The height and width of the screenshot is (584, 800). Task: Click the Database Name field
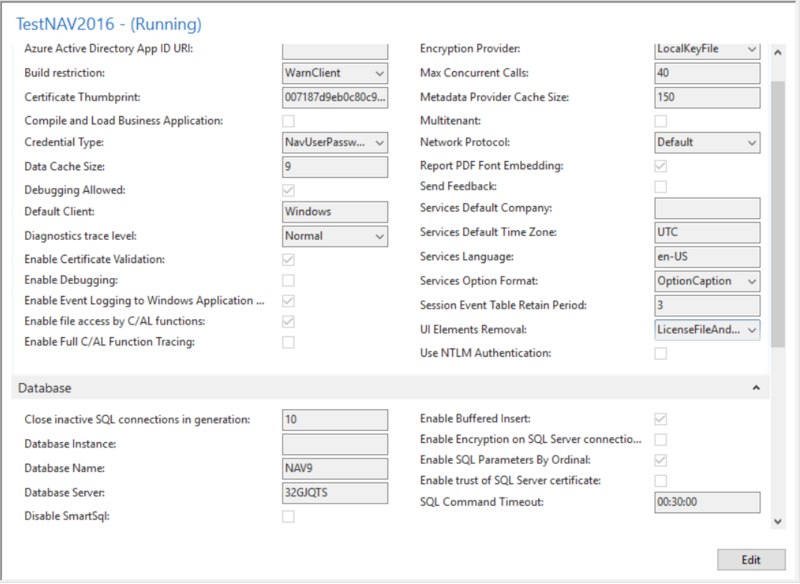(335, 468)
